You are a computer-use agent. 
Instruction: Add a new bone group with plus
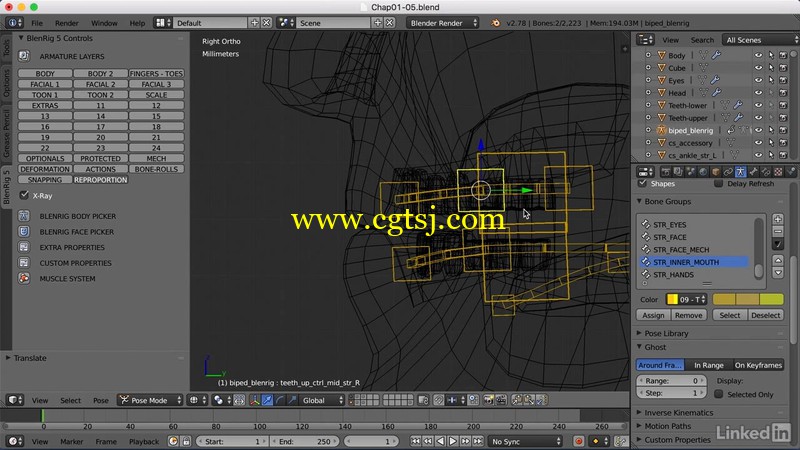778,219
